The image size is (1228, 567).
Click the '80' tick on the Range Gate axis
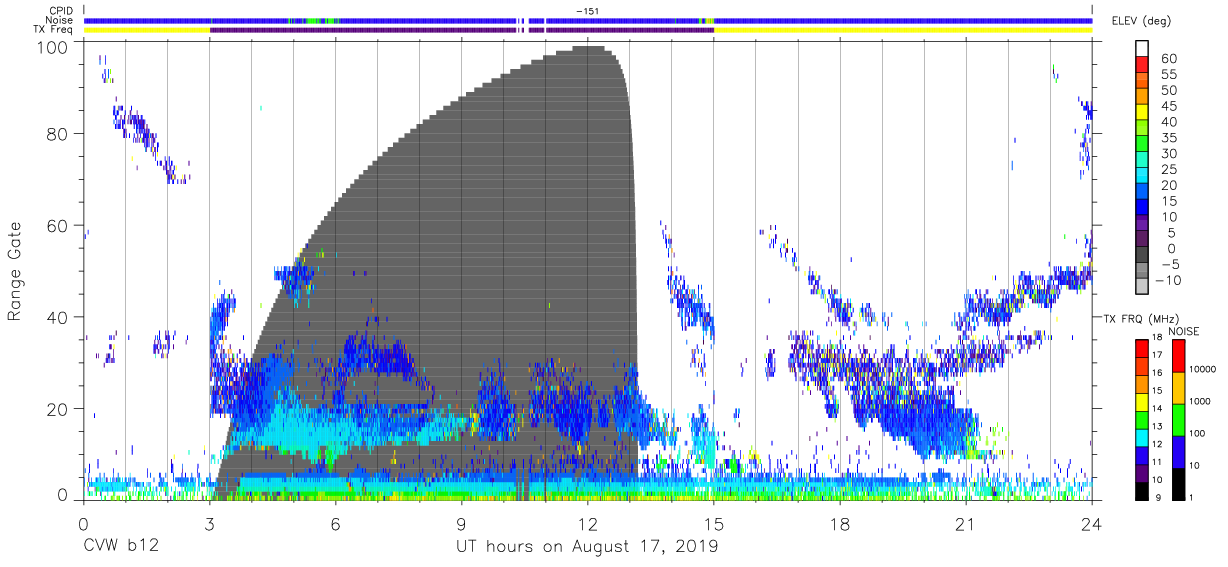tap(57, 133)
